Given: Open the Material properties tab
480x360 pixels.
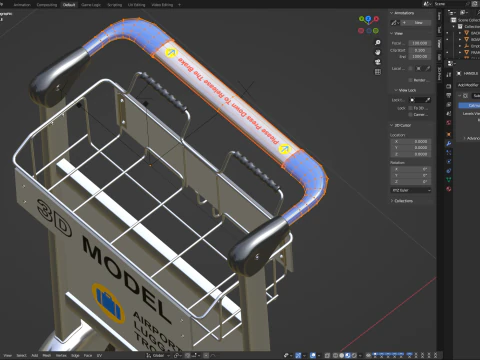Looking at the screenshot, I should tap(449, 189).
